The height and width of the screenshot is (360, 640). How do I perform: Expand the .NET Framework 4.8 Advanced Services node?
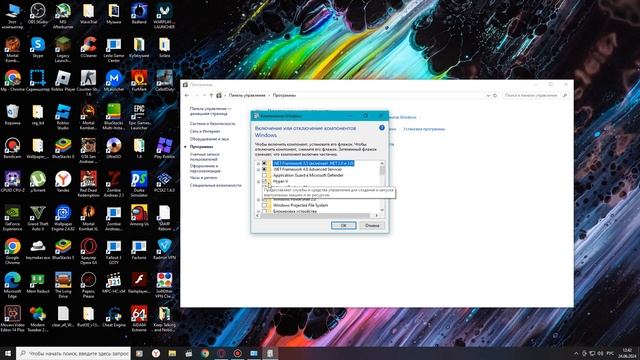pyautogui.click(x=258, y=169)
